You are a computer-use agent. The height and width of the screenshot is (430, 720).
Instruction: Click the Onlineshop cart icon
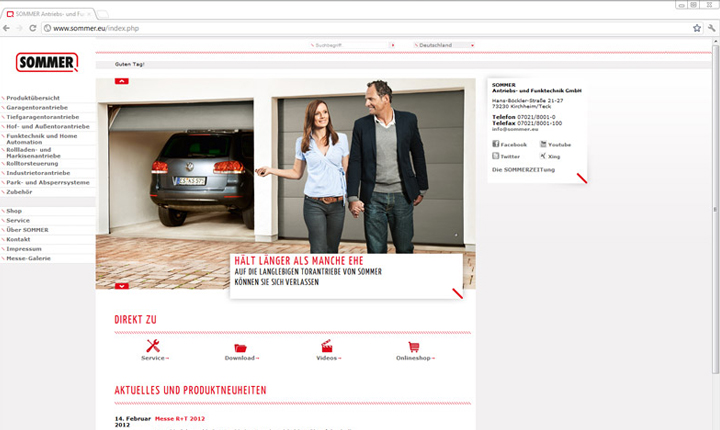[x=414, y=346]
